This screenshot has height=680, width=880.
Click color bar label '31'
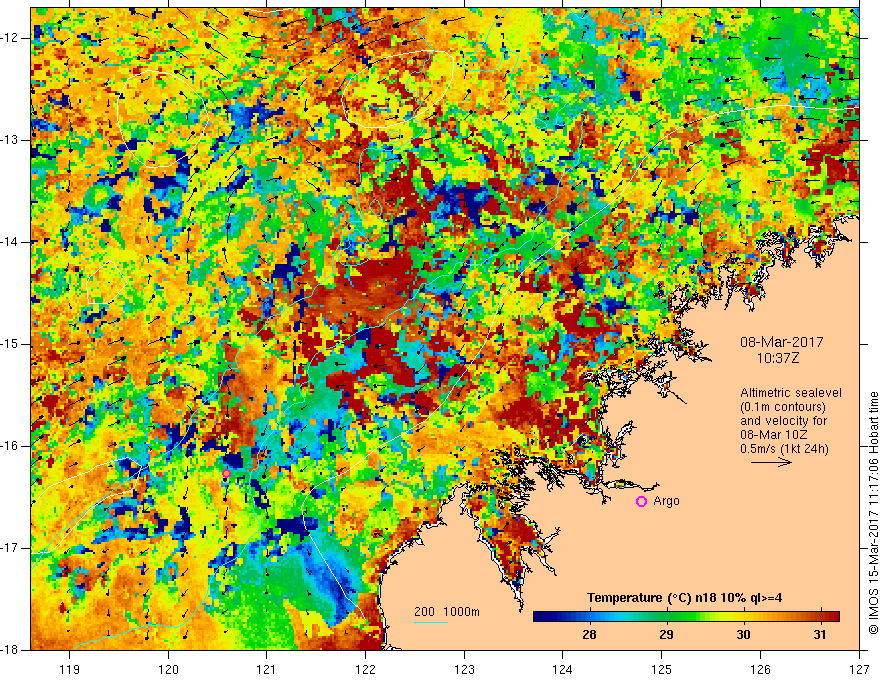tap(820, 635)
